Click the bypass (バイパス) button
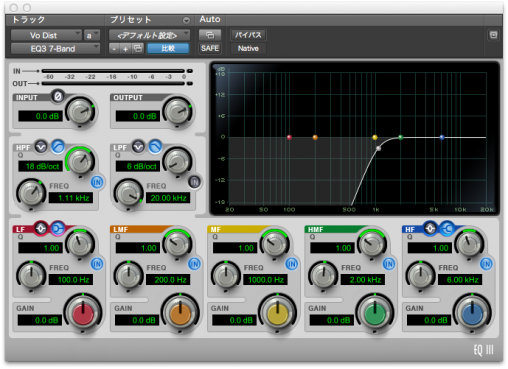 pyautogui.click(x=248, y=35)
